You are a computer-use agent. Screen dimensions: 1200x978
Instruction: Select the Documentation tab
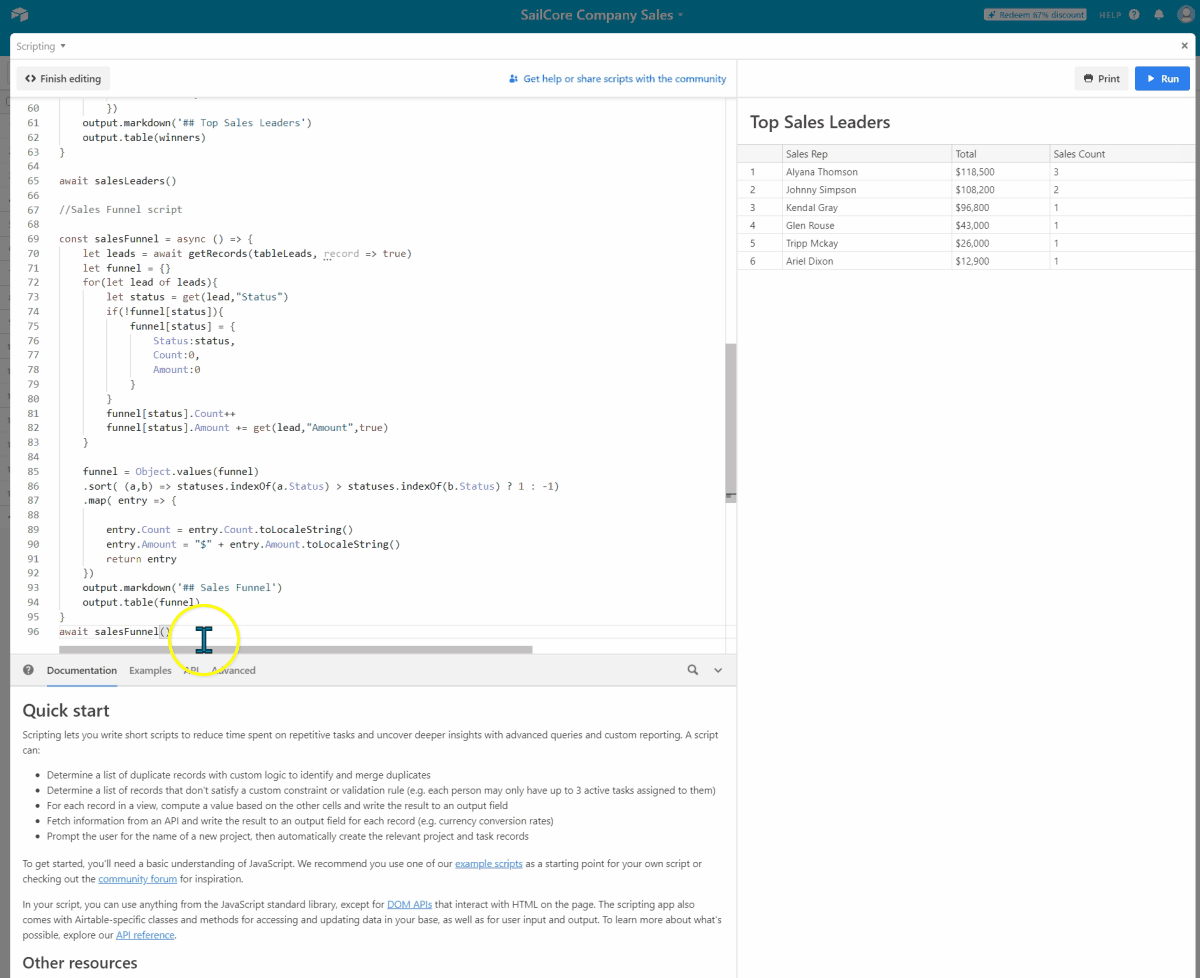point(82,670)
